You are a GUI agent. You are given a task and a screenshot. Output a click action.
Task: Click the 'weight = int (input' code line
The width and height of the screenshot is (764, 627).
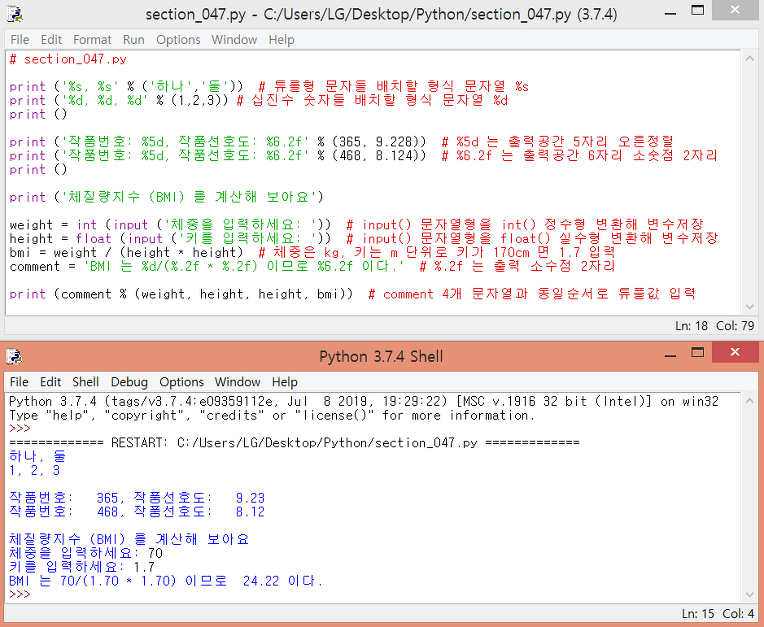(x=357, y=225)
